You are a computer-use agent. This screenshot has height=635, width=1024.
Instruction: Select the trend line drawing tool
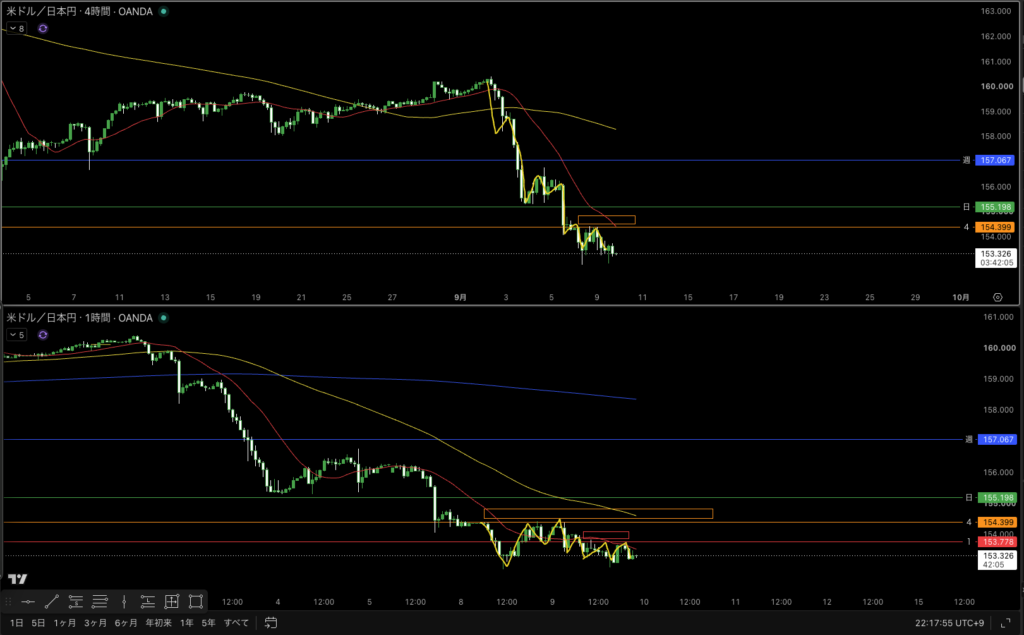tap(52, 602)
